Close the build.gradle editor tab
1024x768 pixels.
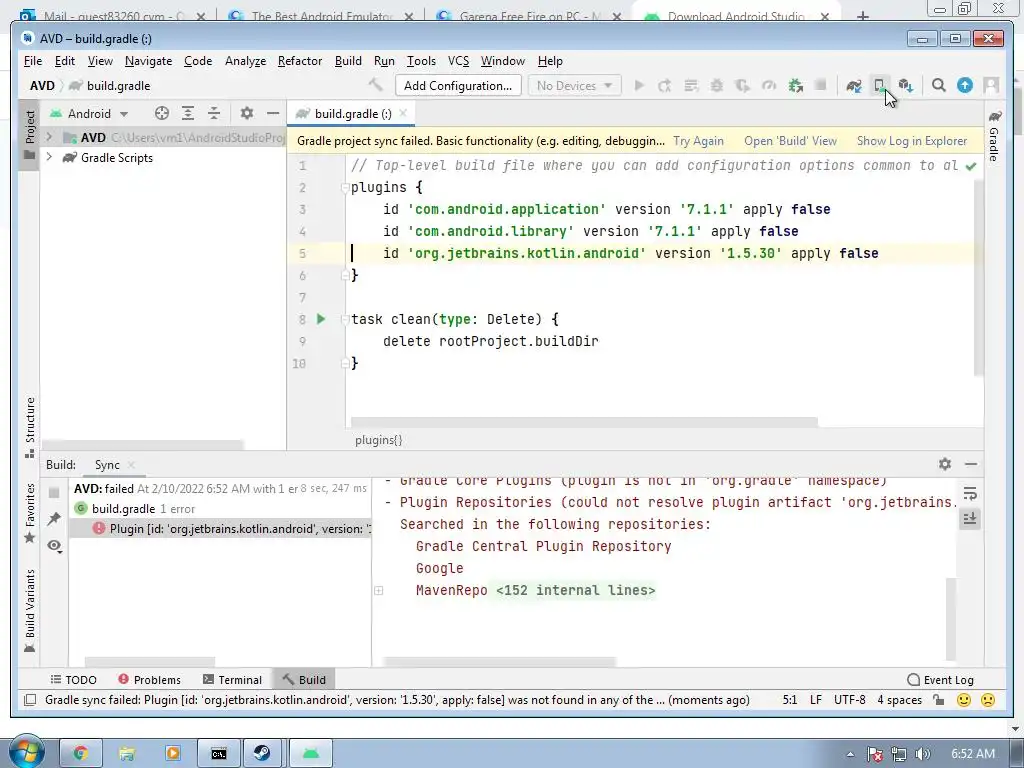click(x=403, y=113)
